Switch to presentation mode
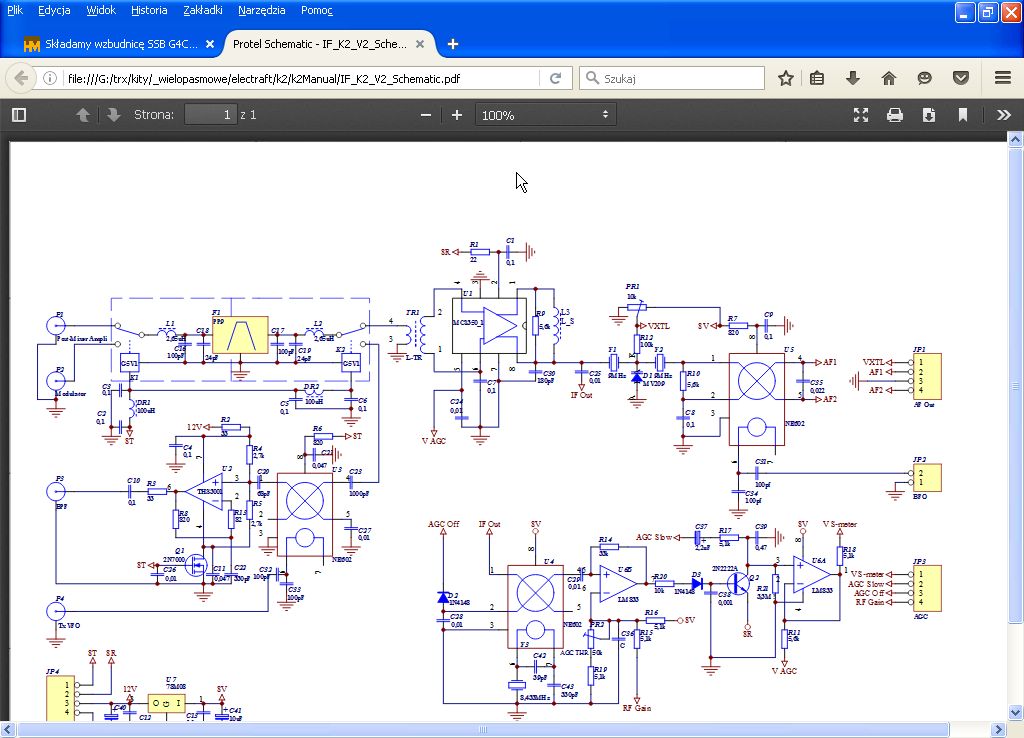Image resolution: width=1024 pixels, height=738 pixels. (861, 115)
